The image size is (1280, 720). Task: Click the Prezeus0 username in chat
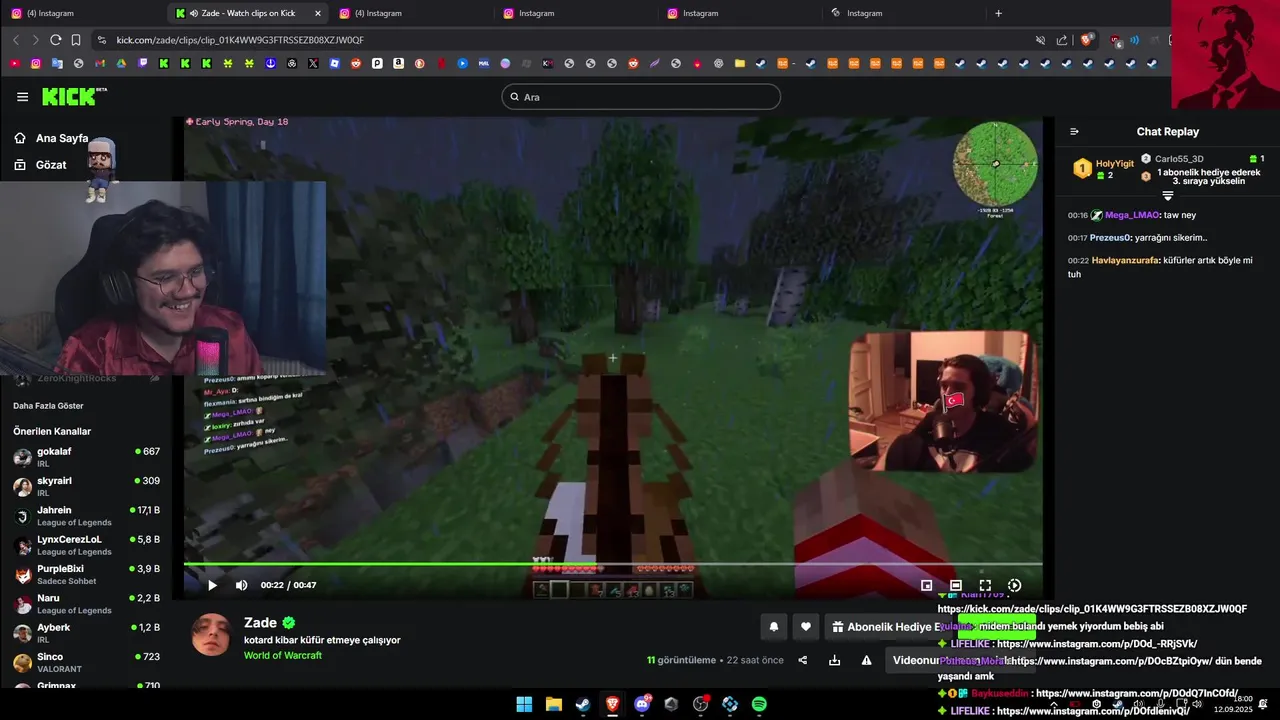(1110, 238)
